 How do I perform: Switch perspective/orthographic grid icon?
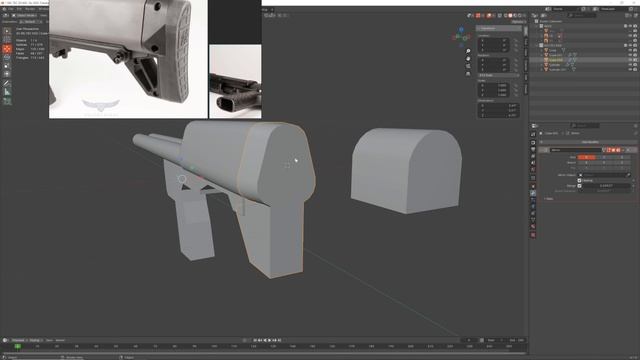(468, 74)
